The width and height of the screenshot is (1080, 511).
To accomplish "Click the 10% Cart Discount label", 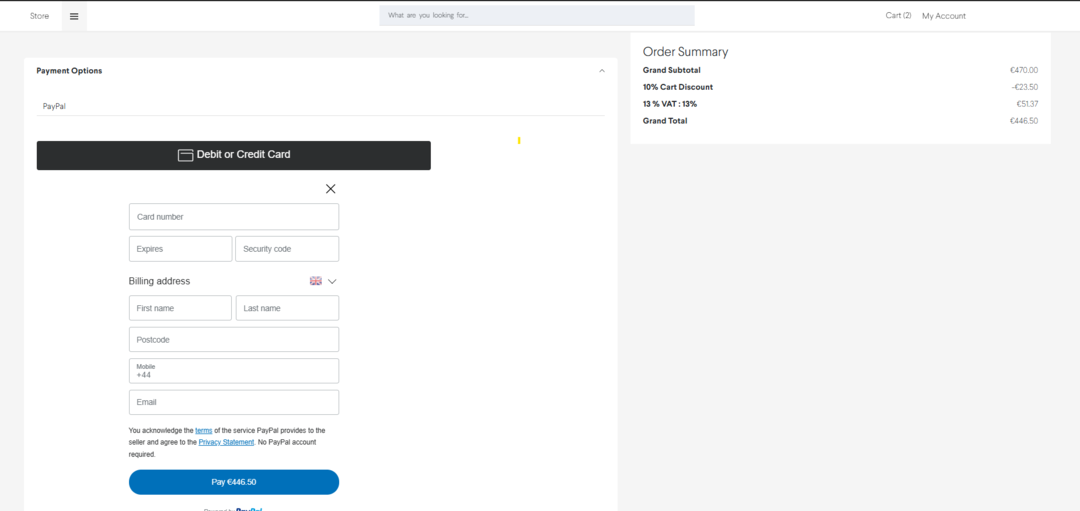I will point(678,87).
